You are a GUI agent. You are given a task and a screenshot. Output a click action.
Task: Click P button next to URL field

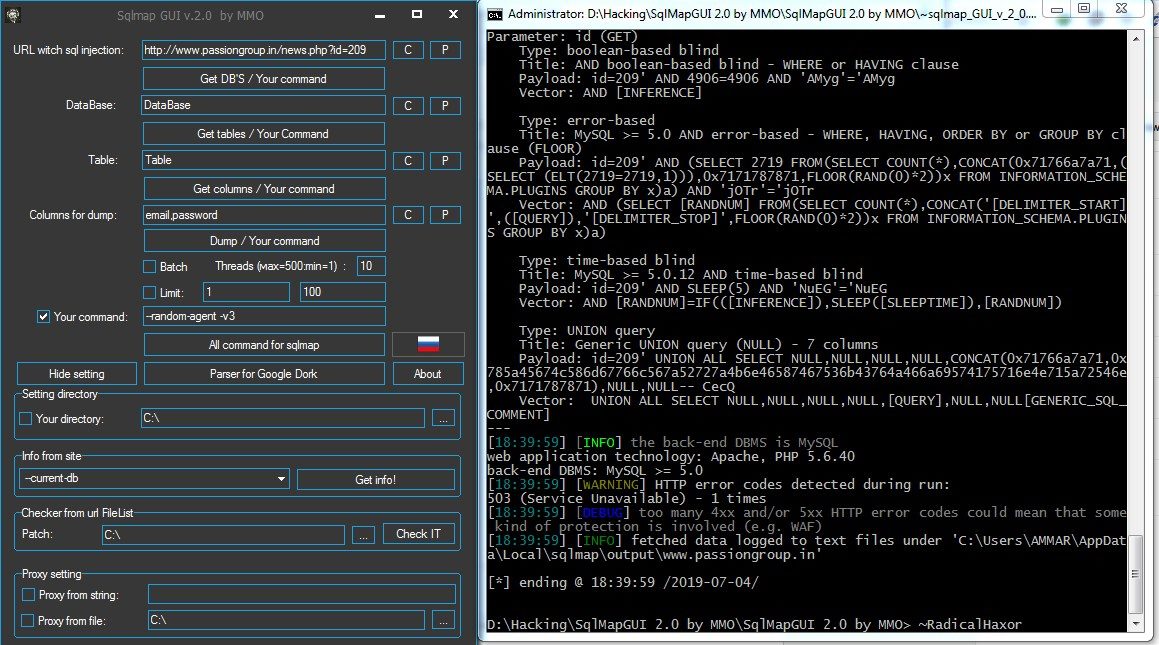click(445, 50)
